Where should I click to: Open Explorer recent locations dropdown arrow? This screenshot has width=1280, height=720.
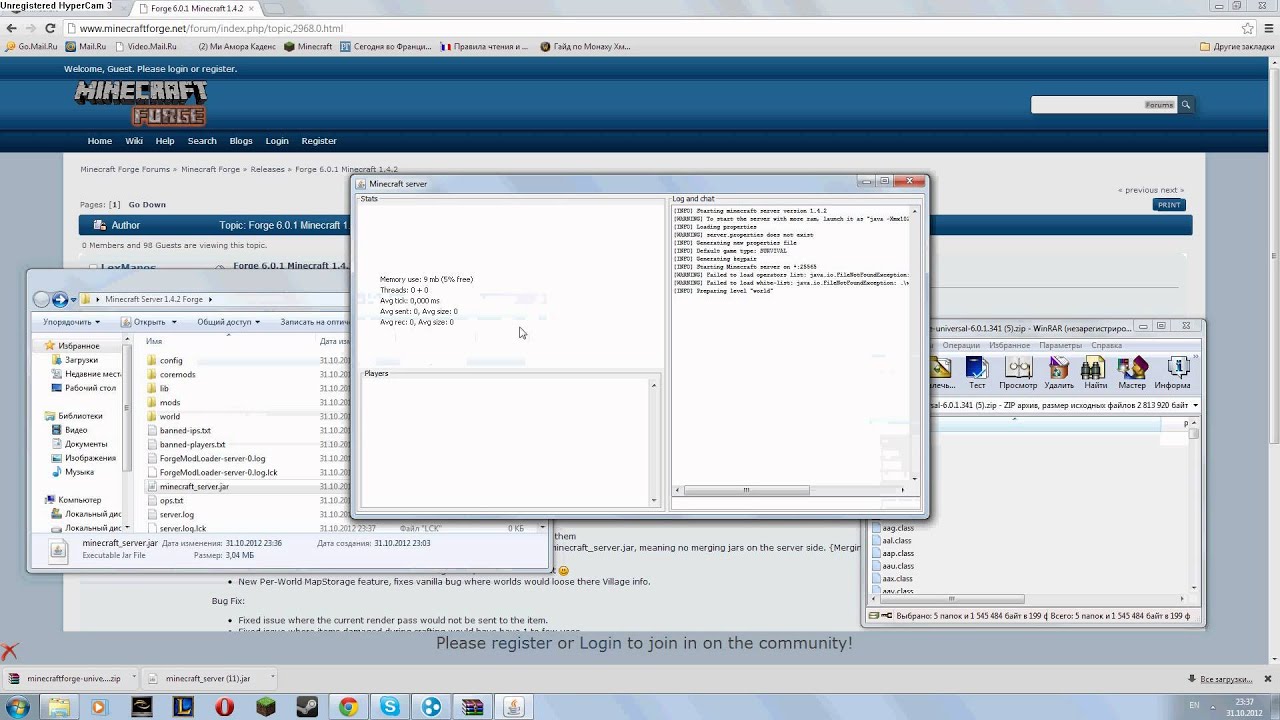tap(75, 299)
